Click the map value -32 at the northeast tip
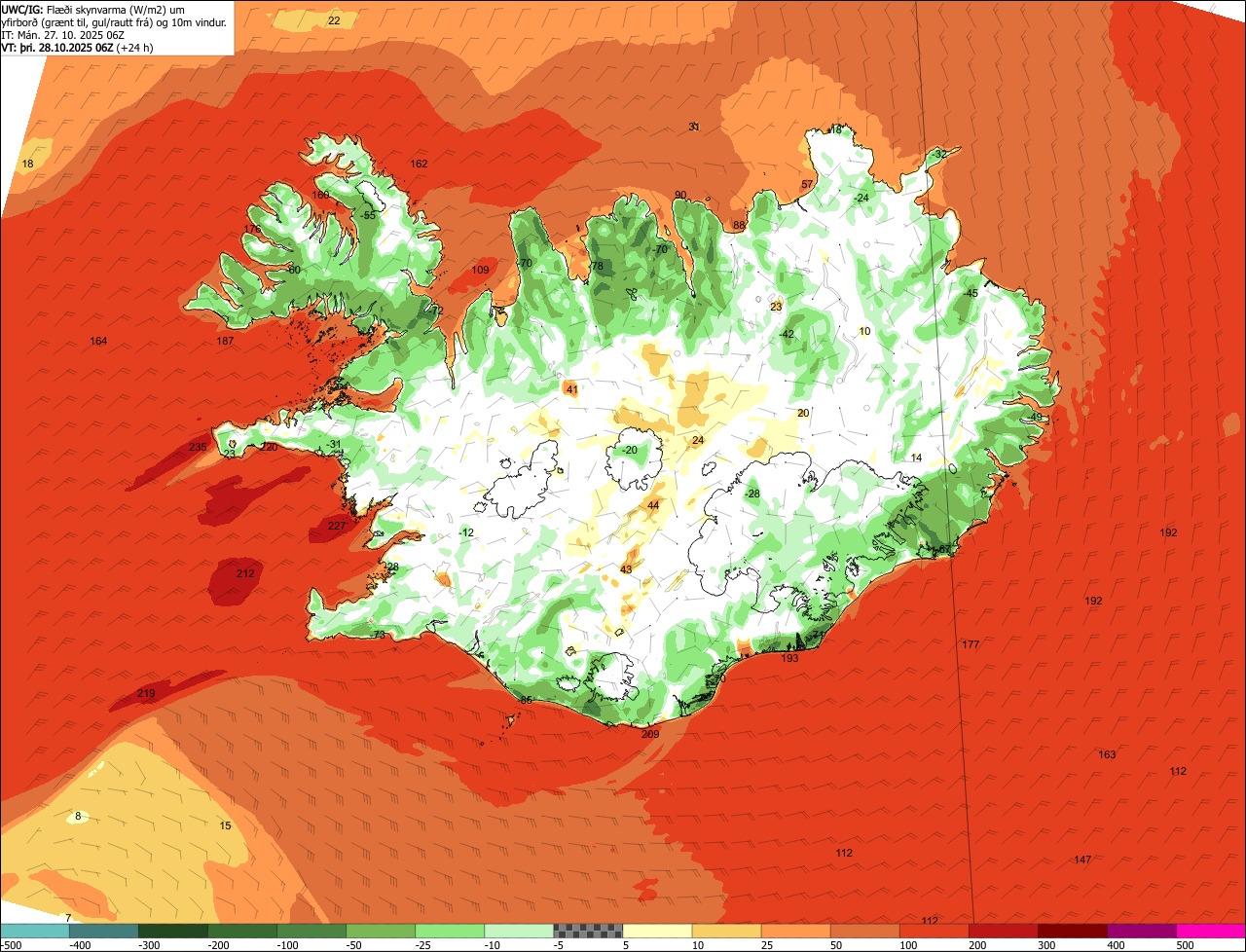The width and height of the screenshot is (1246, 952). coord(938,155)
